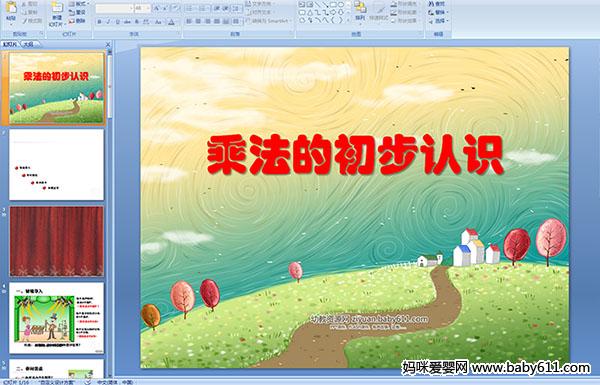This screenshot has width=600, height=385.
Task: Expand the Layout dropdown
Action: coord(78,4)
